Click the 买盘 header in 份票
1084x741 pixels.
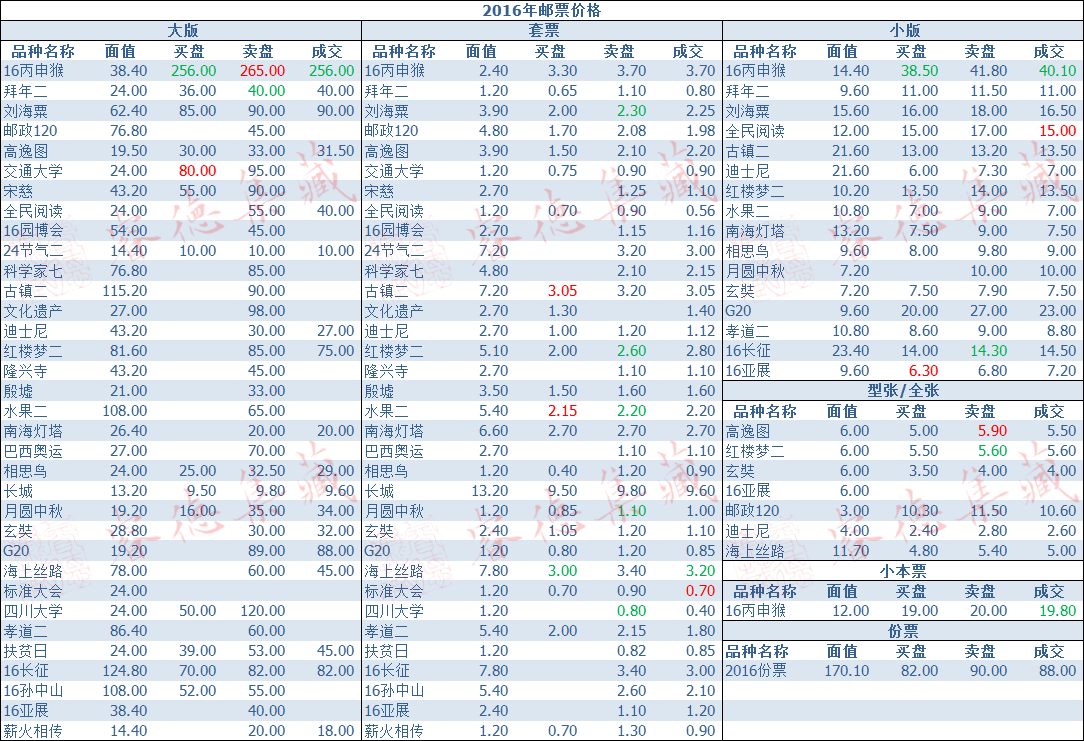(910, 651)
